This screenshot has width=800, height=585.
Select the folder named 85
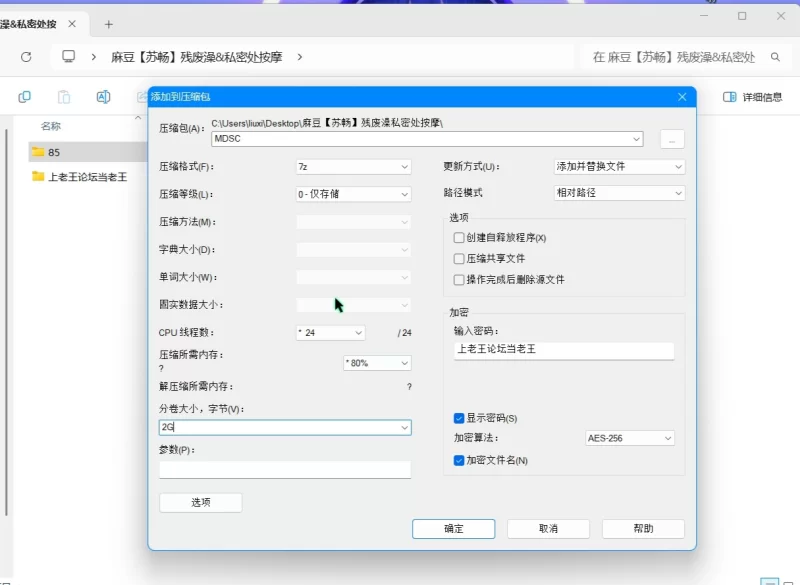coord(88,152)
